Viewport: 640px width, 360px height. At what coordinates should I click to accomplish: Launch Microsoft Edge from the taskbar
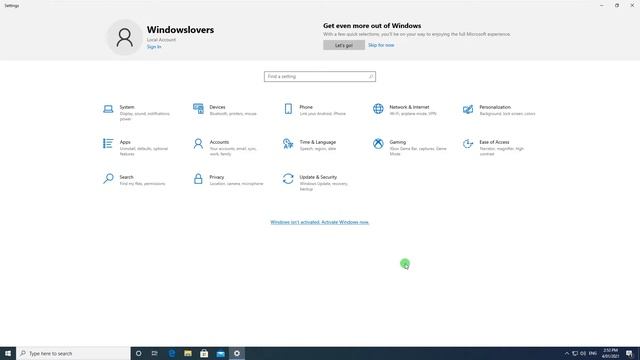(x=171, y=353)
